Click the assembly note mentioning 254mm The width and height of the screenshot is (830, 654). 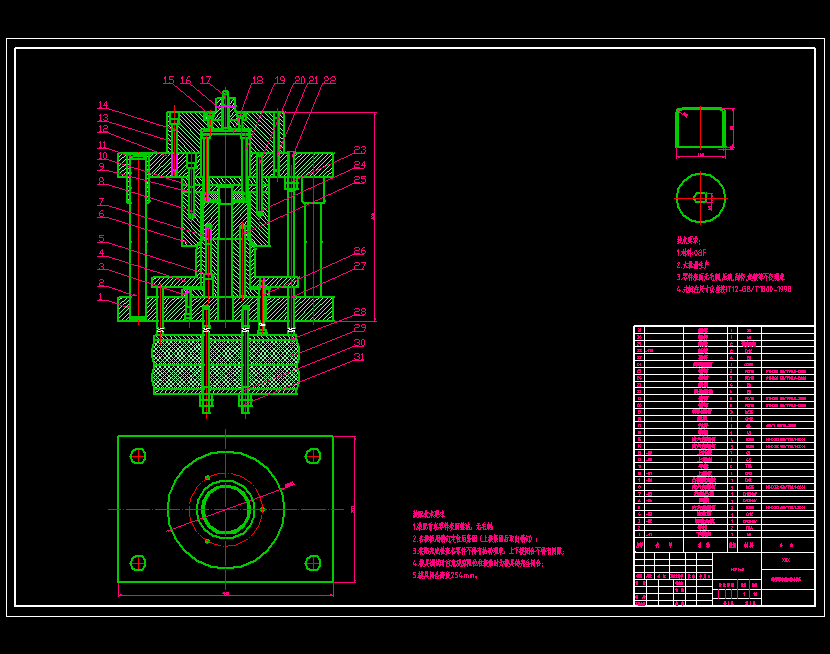446,575
